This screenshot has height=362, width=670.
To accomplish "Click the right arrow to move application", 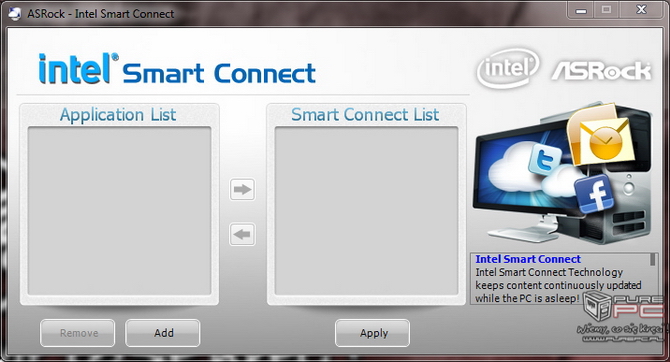I will point(242,189).
